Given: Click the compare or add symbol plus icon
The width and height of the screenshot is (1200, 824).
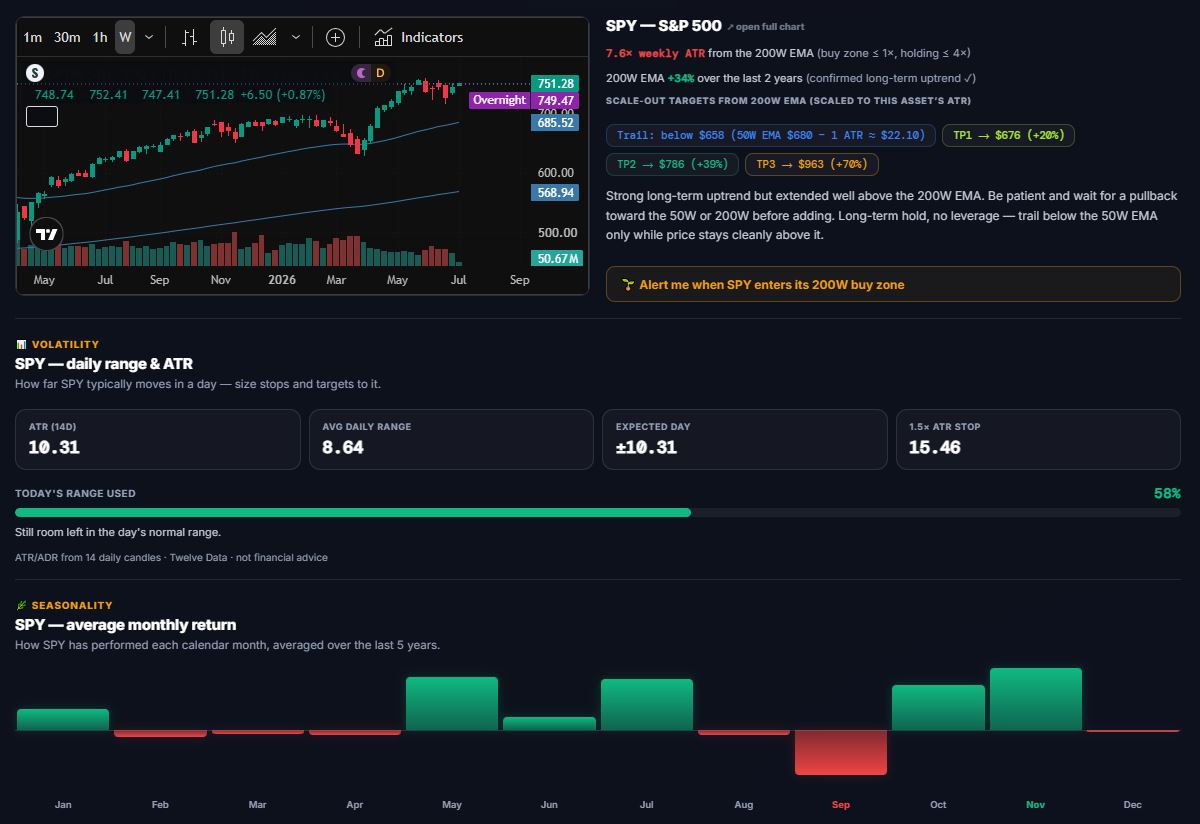Looking at the screenshot, I should 335,37.
